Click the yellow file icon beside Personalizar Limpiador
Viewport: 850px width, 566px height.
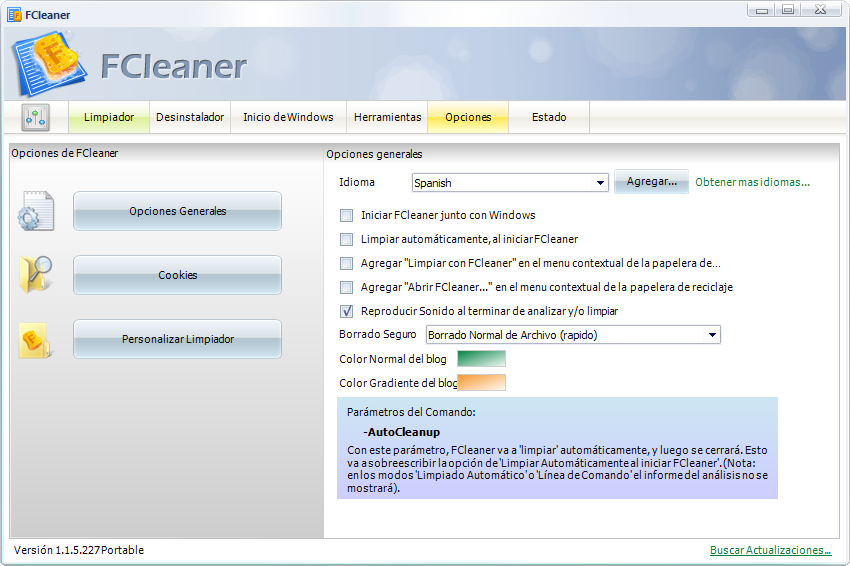pyautogui.click(x=36, y=340)
